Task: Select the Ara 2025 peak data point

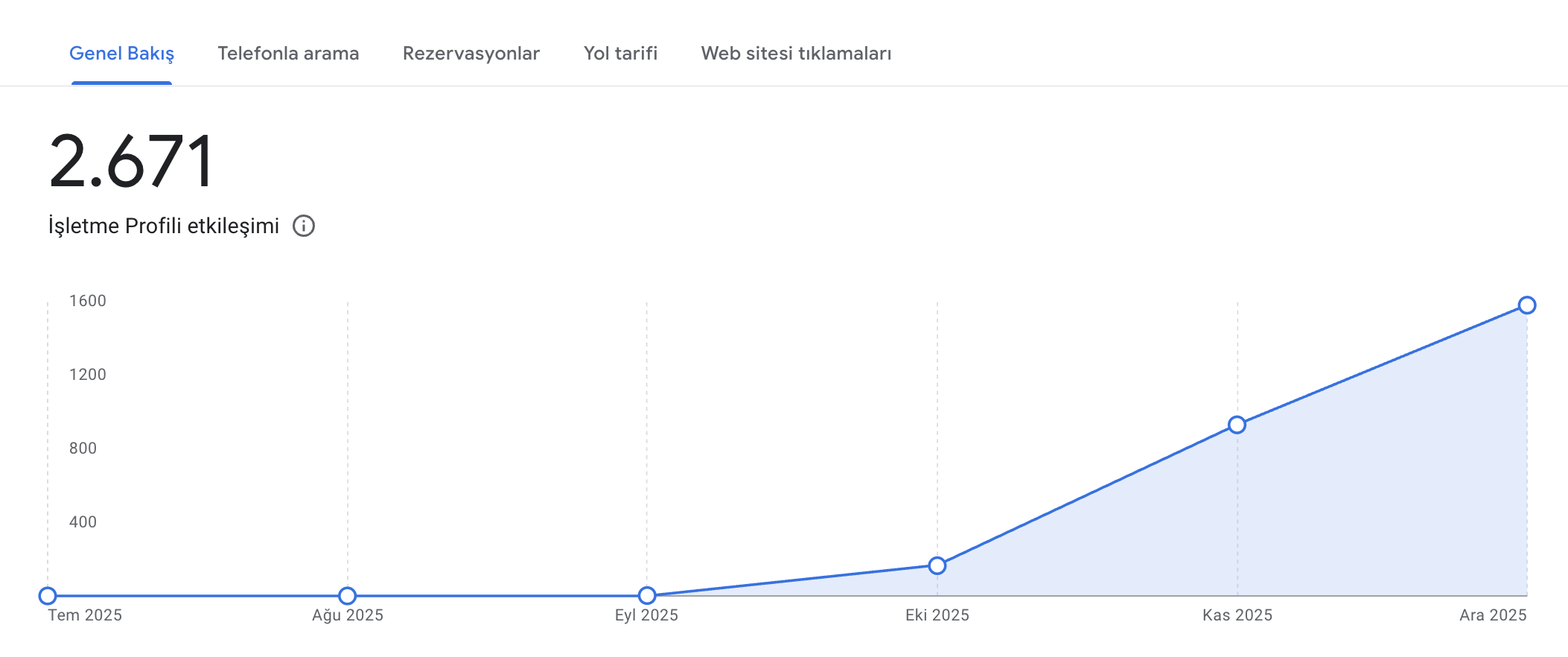Action: click(x=1527, y=305)
